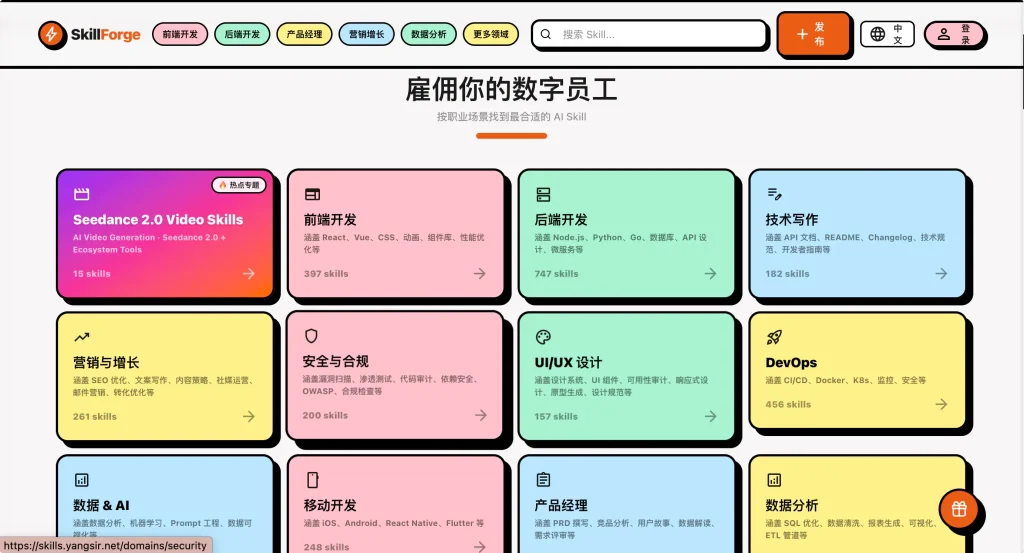Open the 中文 language selector

click(887, 34)
